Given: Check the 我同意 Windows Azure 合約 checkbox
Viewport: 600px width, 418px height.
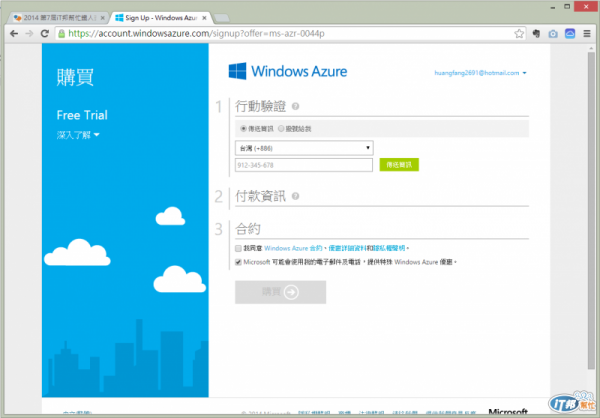Looking at the screenshot, I should click(238, 248).
